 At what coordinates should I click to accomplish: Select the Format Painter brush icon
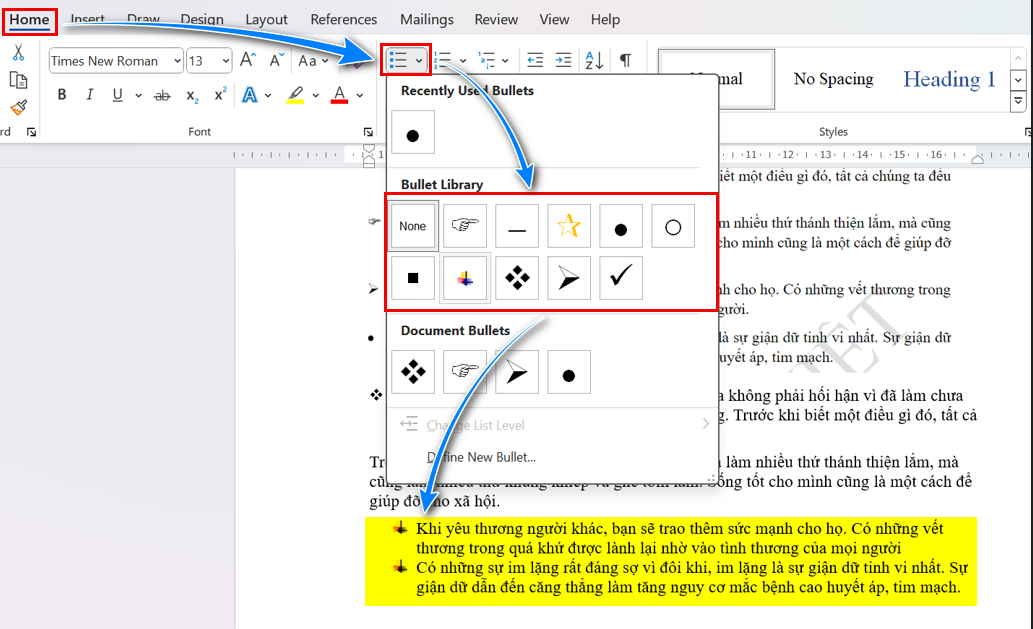coord(18,107)
